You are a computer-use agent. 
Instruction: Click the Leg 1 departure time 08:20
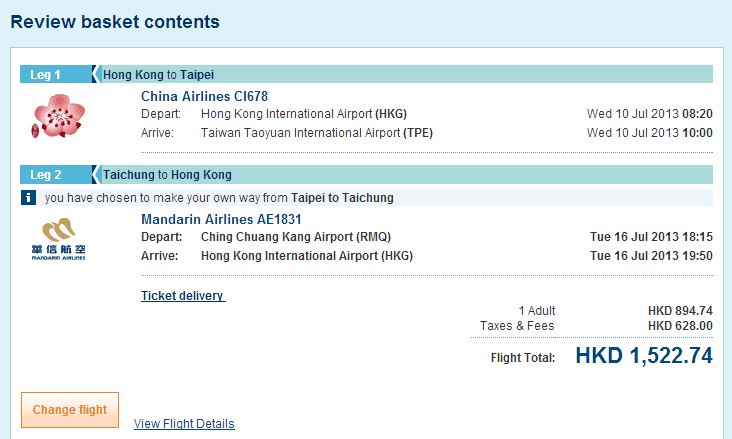coord(697,113)
